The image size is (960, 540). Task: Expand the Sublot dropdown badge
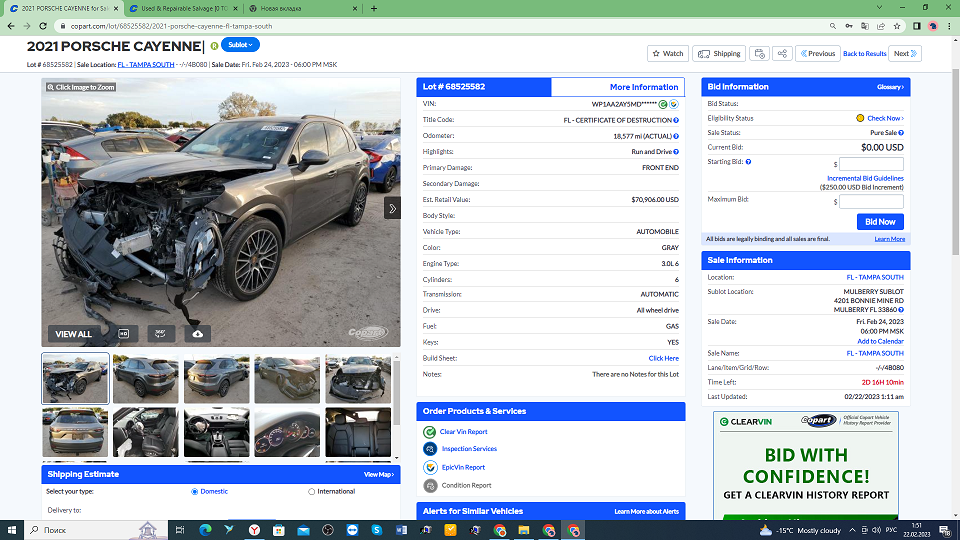click(x=240, y=45)
